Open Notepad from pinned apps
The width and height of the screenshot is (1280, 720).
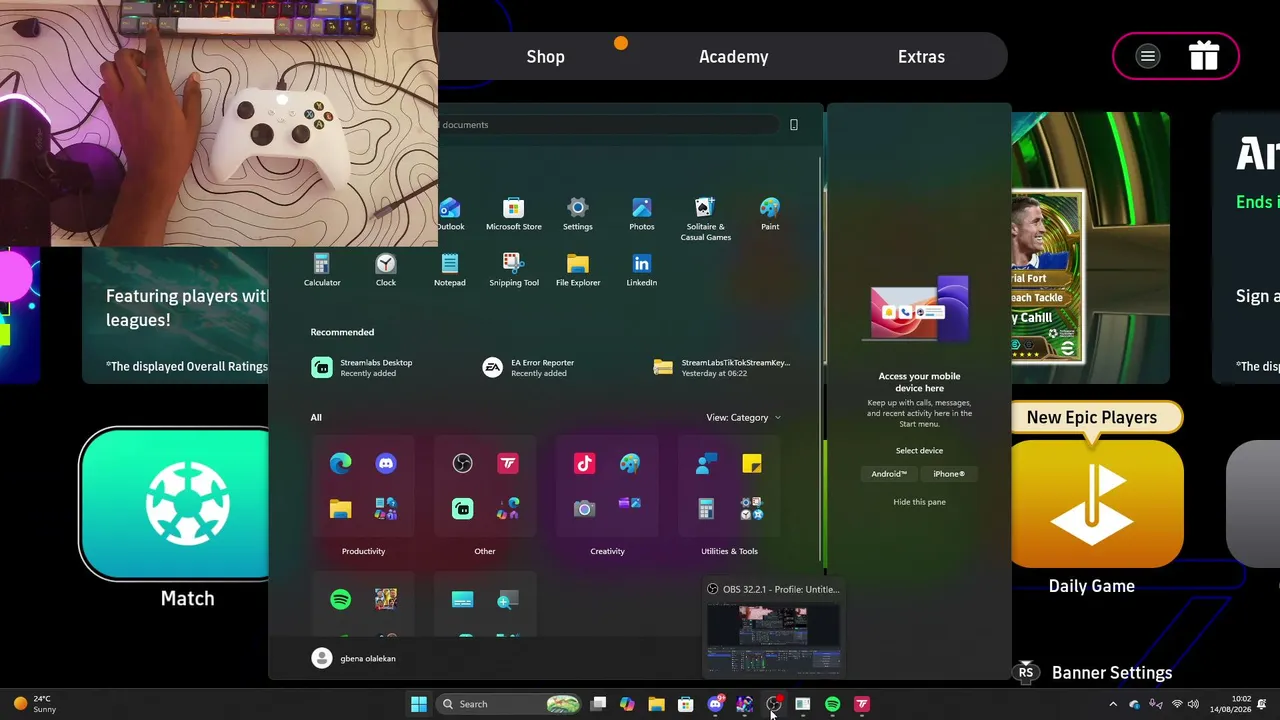pyautogui.click(x=450, y=270)
